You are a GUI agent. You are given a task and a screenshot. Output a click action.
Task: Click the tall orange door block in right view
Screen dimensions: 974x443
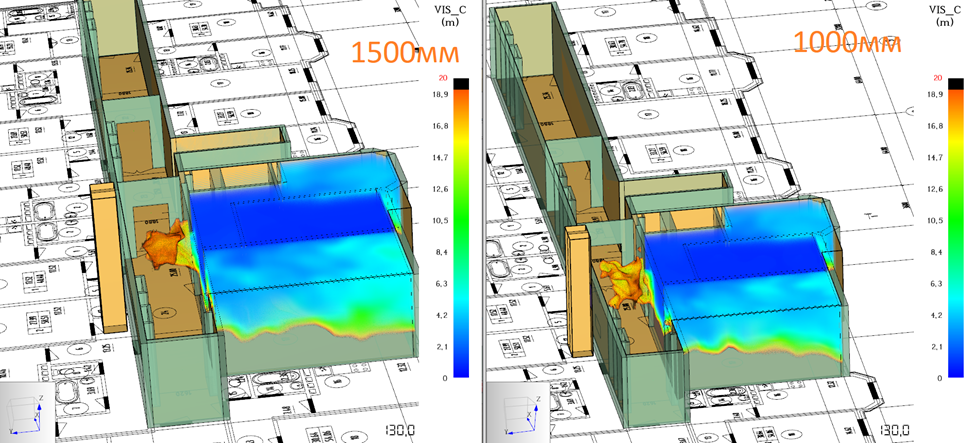click(x=576, y=285)
